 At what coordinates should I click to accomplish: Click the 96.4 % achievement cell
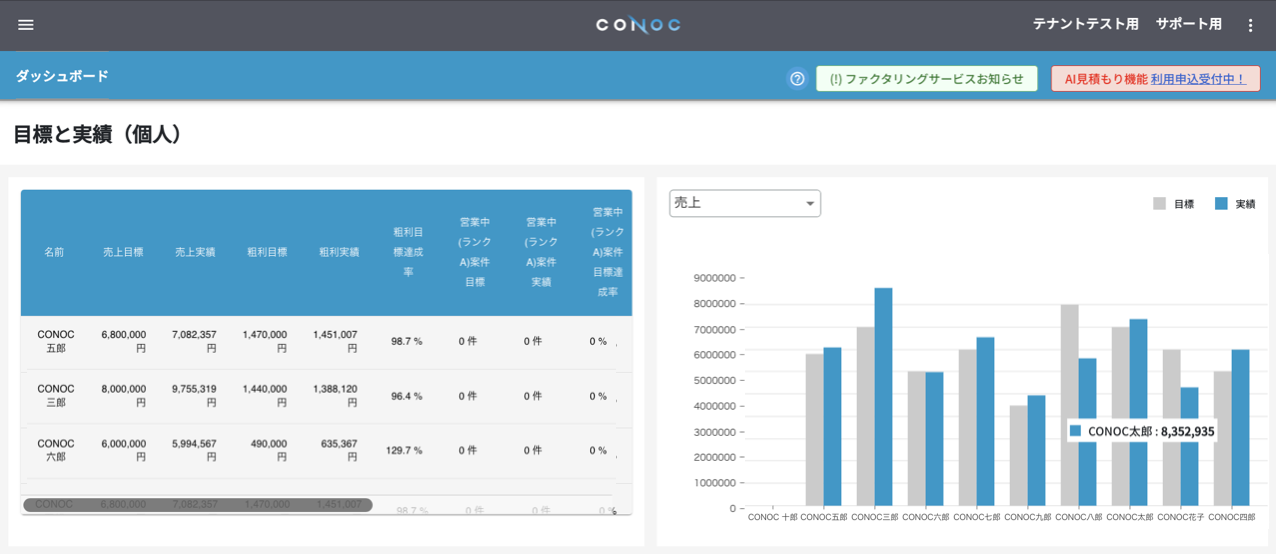pyautogui.click(x=406, y=396)
